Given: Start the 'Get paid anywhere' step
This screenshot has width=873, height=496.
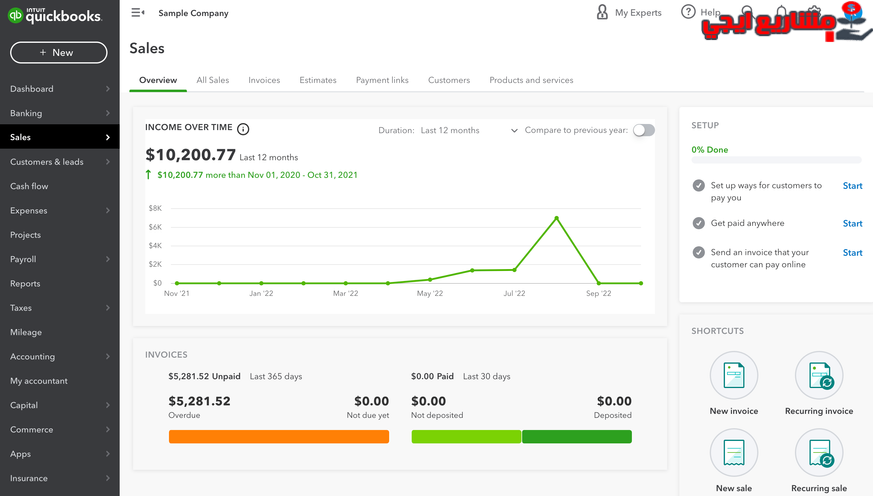Looking at the screenshot, I should [x=852, y=224].
